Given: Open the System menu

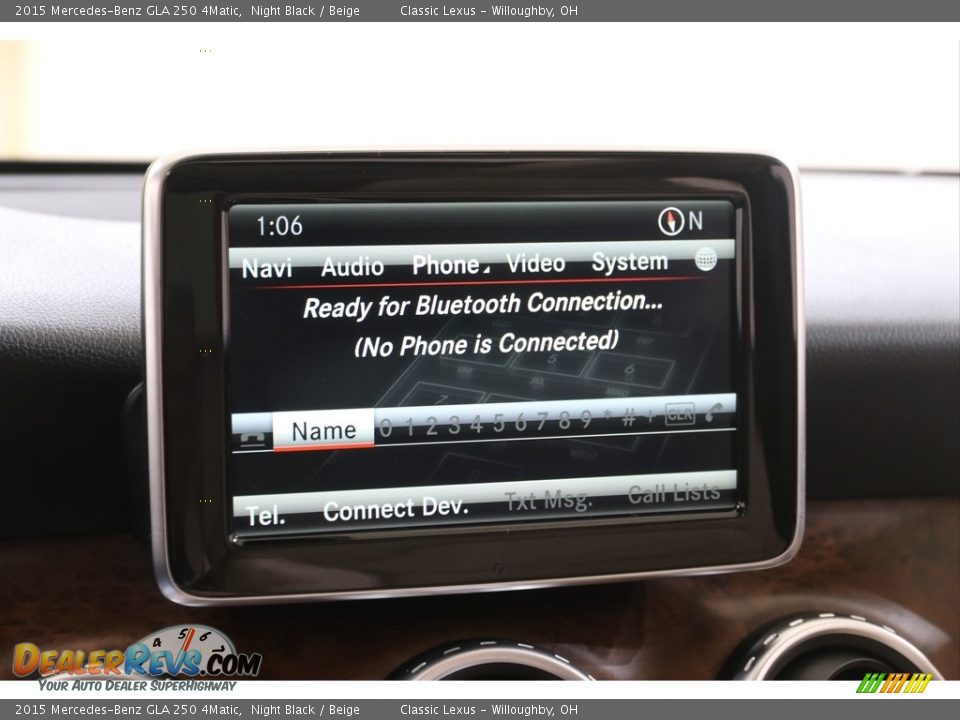Looking at the screenshot, I should coord(629,262).
